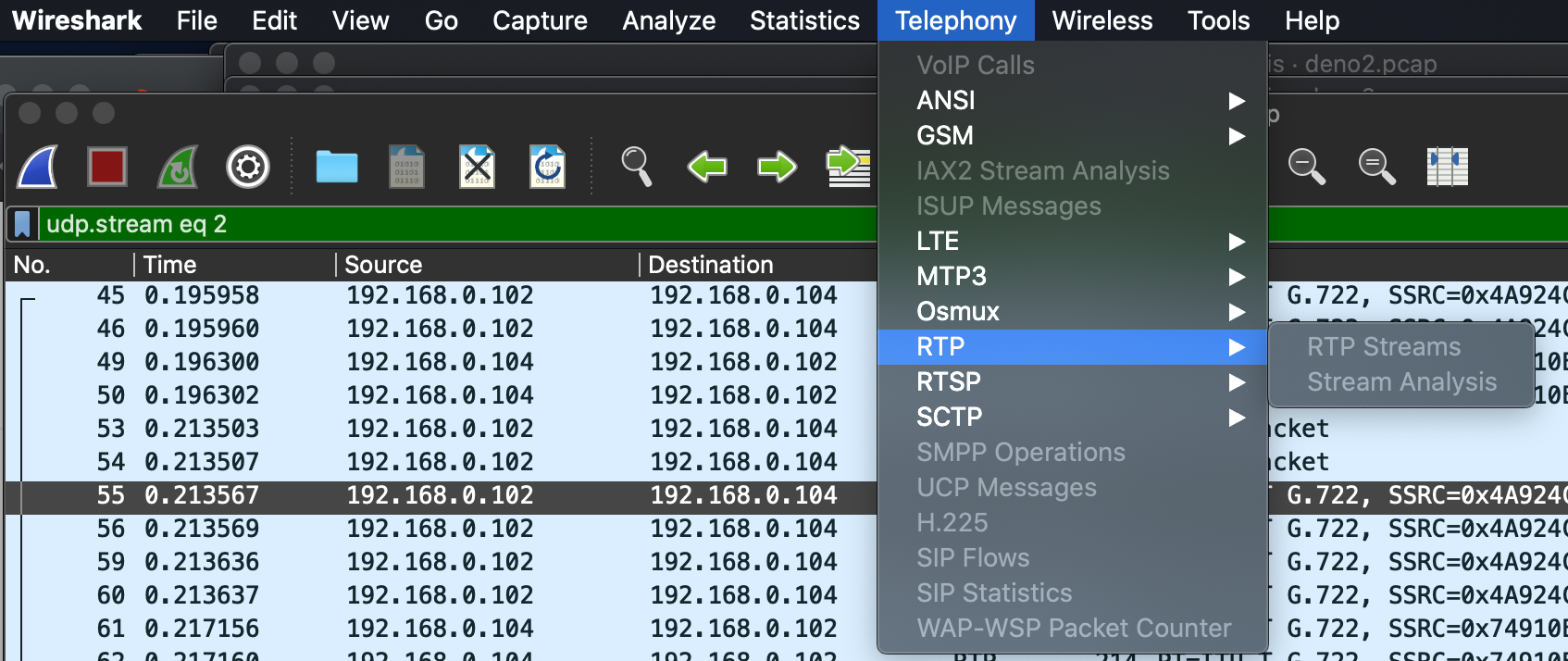
Task: Open the Help menu
Action: pos(1313,20)
